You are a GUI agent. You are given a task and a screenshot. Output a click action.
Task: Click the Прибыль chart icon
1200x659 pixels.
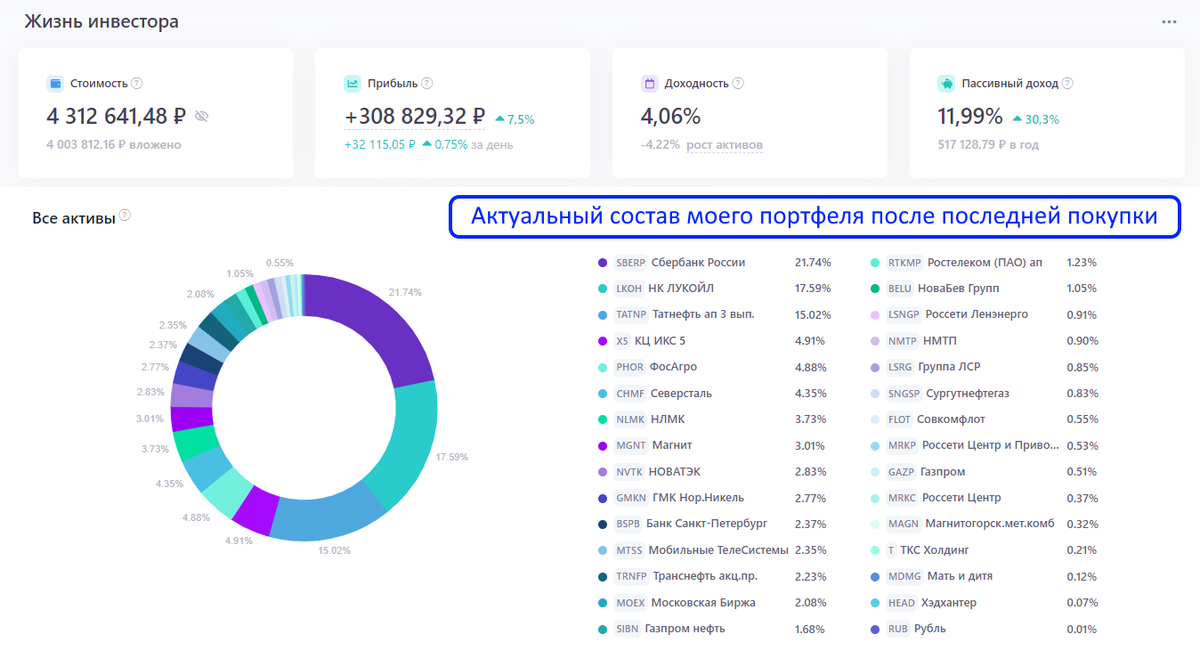point(352,84)
